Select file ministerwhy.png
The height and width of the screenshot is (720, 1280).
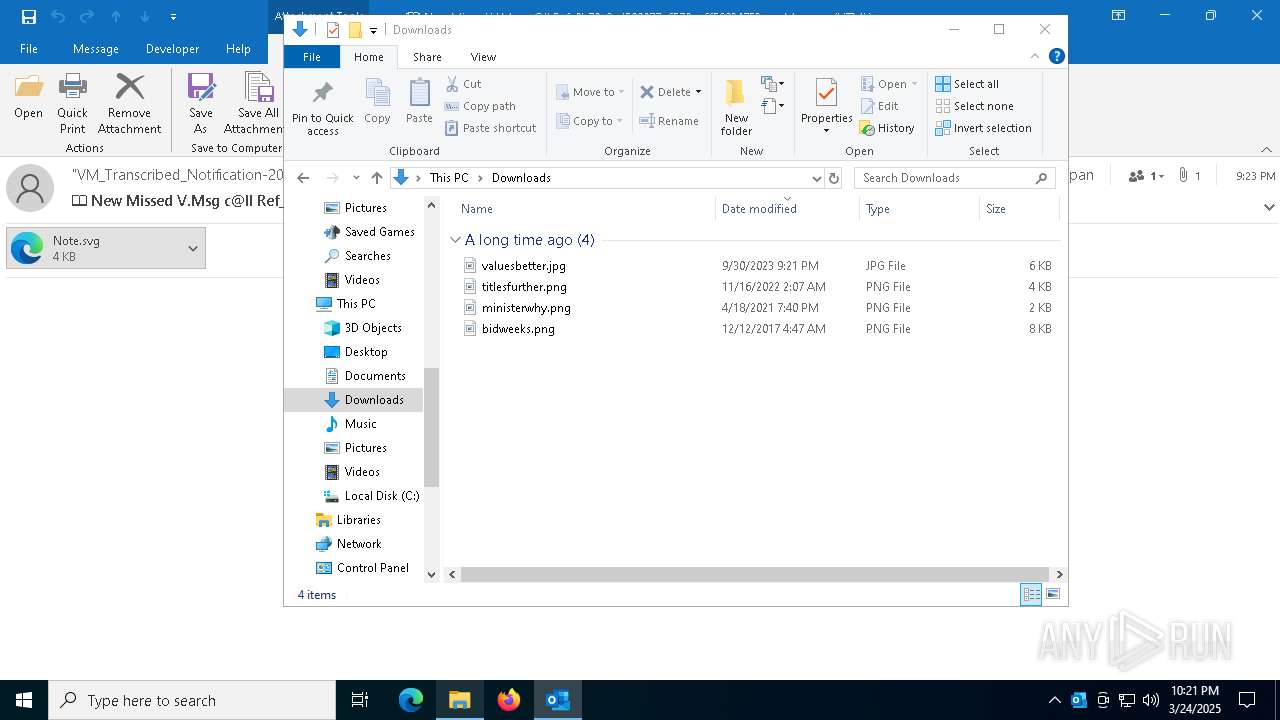(526, 308)
